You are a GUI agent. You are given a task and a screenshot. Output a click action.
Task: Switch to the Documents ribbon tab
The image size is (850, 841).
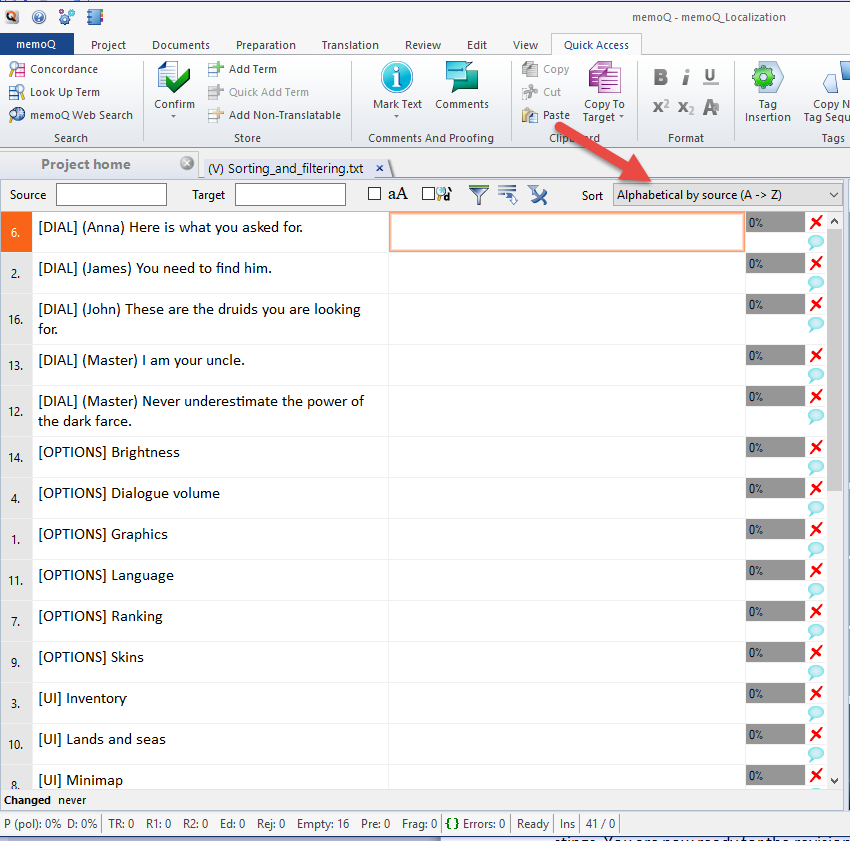click(x=181, y=45)
